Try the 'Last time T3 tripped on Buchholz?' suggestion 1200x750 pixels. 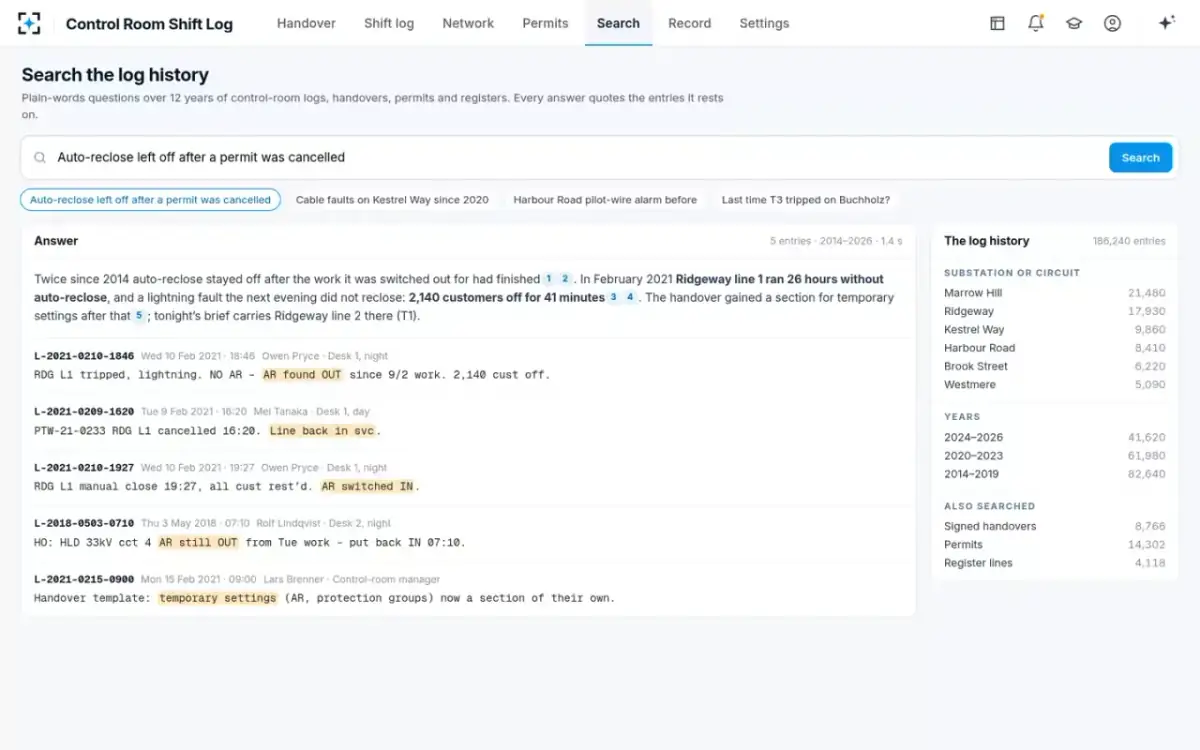pos(806,200)
